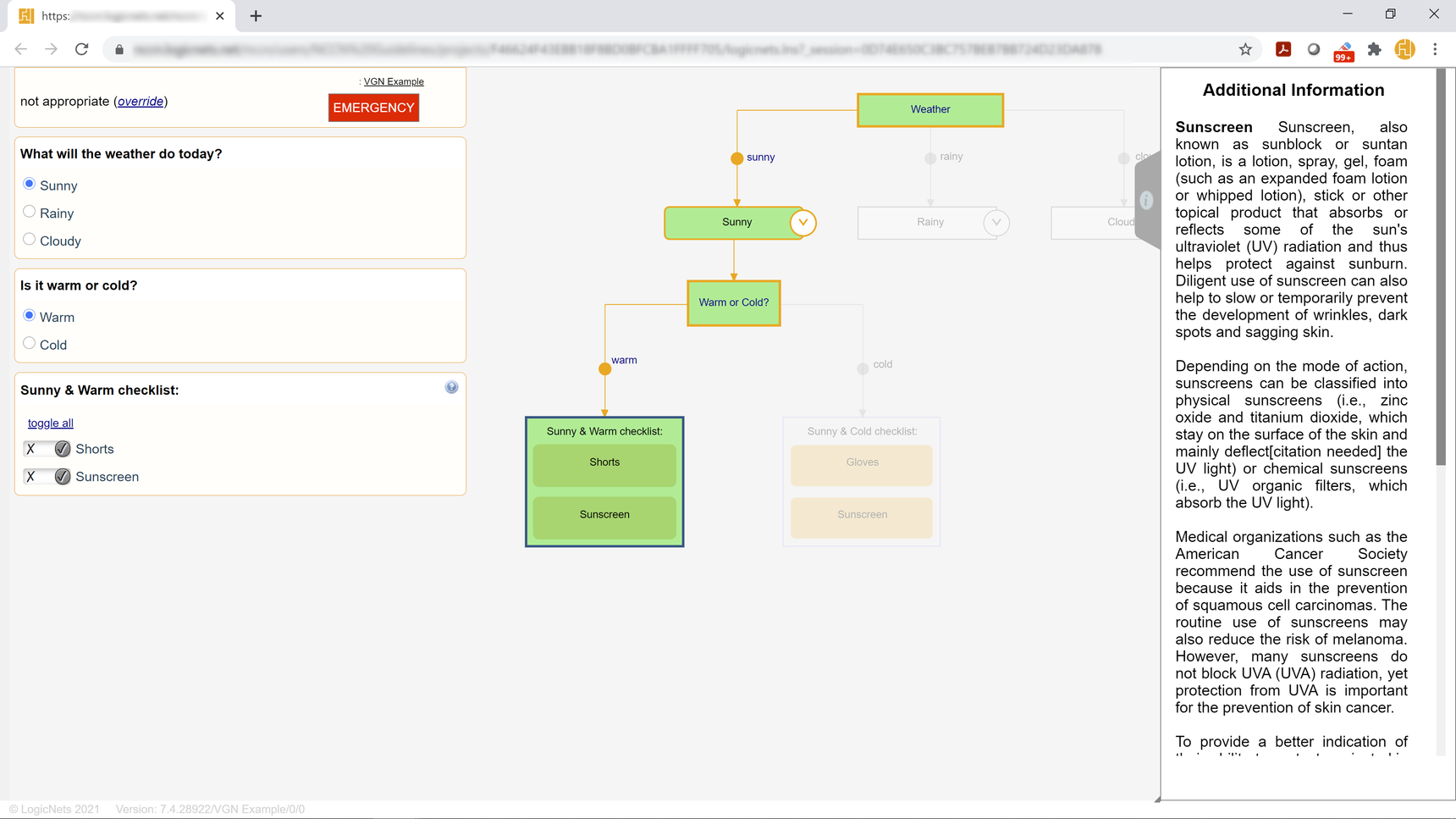Click the toggle all link
The image size is (1456, 819).
[51, 423]
